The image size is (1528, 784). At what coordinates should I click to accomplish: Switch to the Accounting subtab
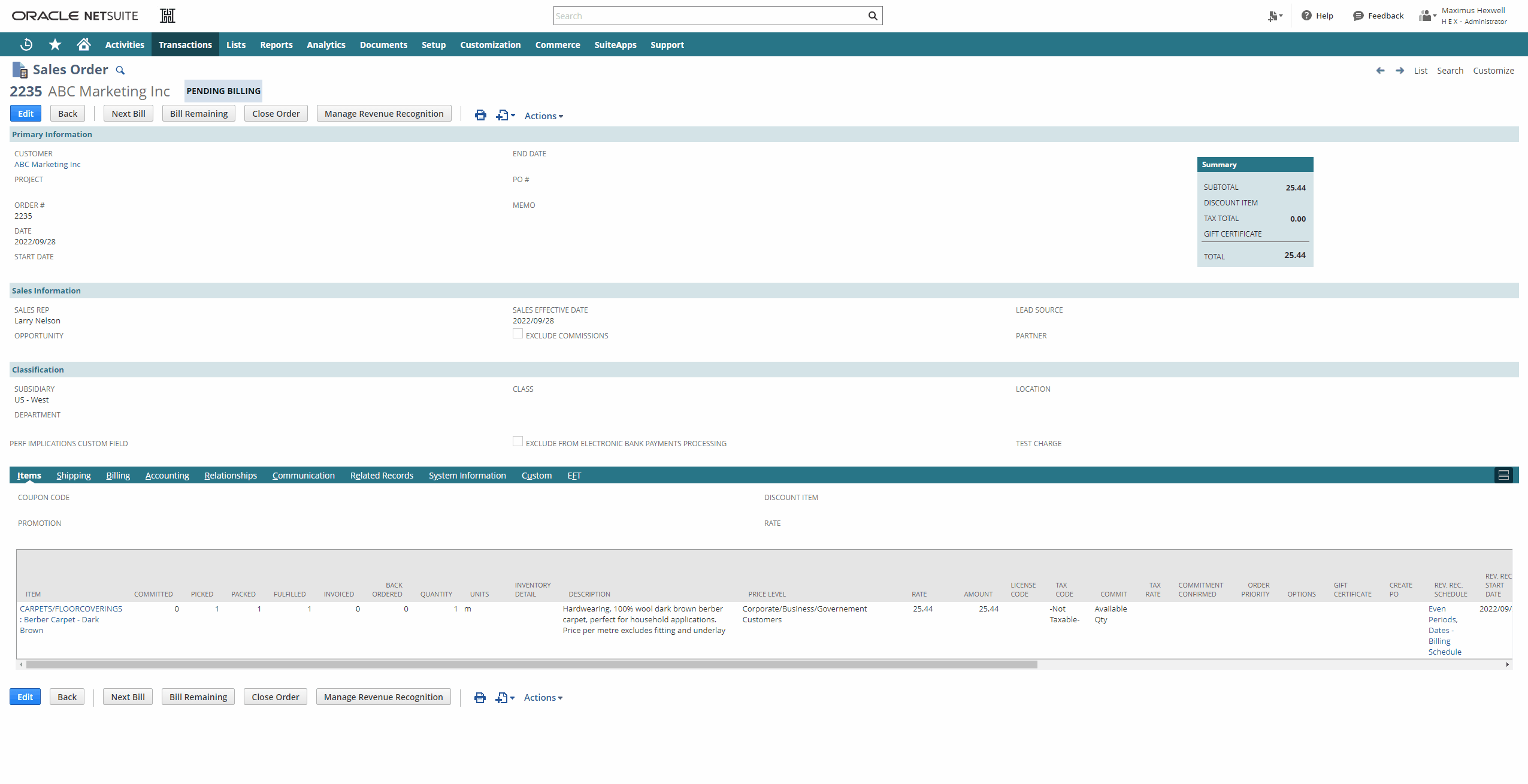[x=167, y=475]
